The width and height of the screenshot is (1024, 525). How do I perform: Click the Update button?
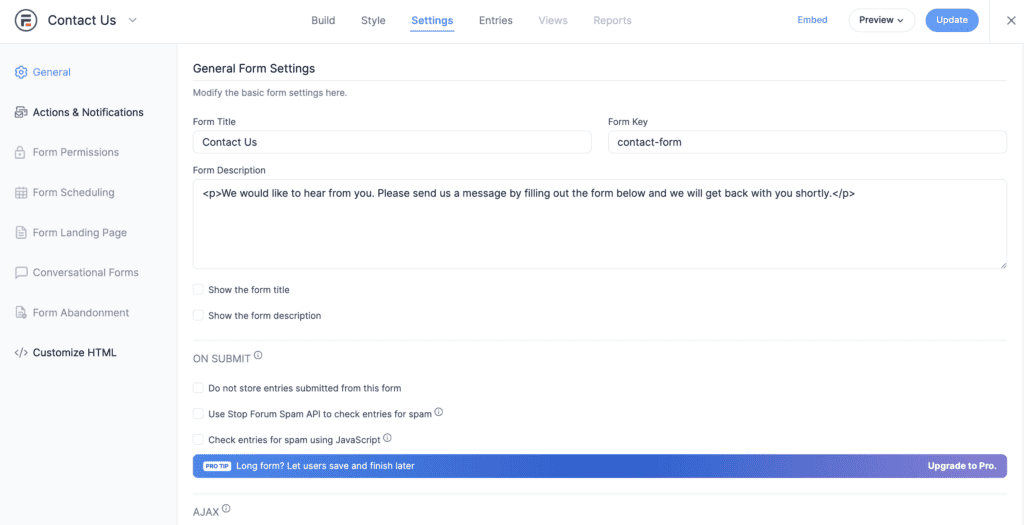click(x=952, y=20)
